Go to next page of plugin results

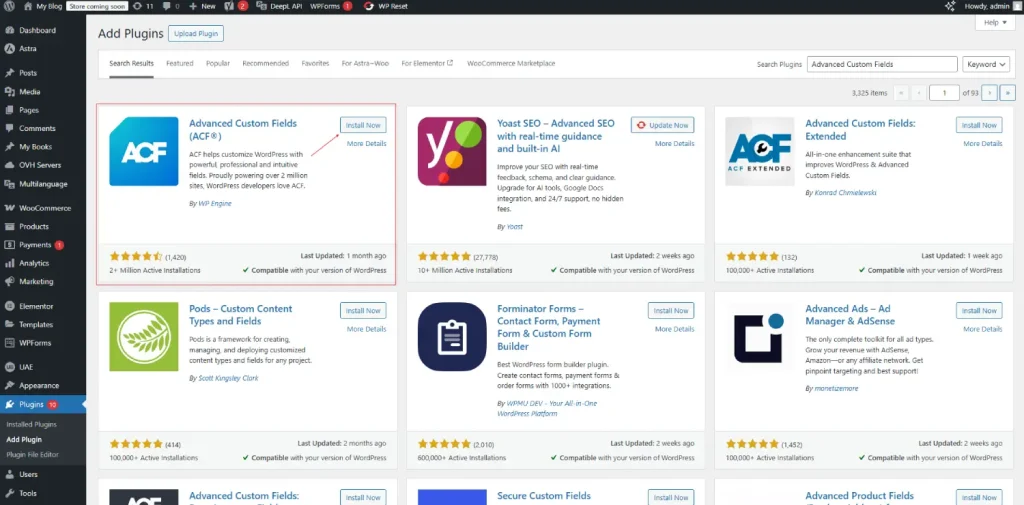coord(989,92)
